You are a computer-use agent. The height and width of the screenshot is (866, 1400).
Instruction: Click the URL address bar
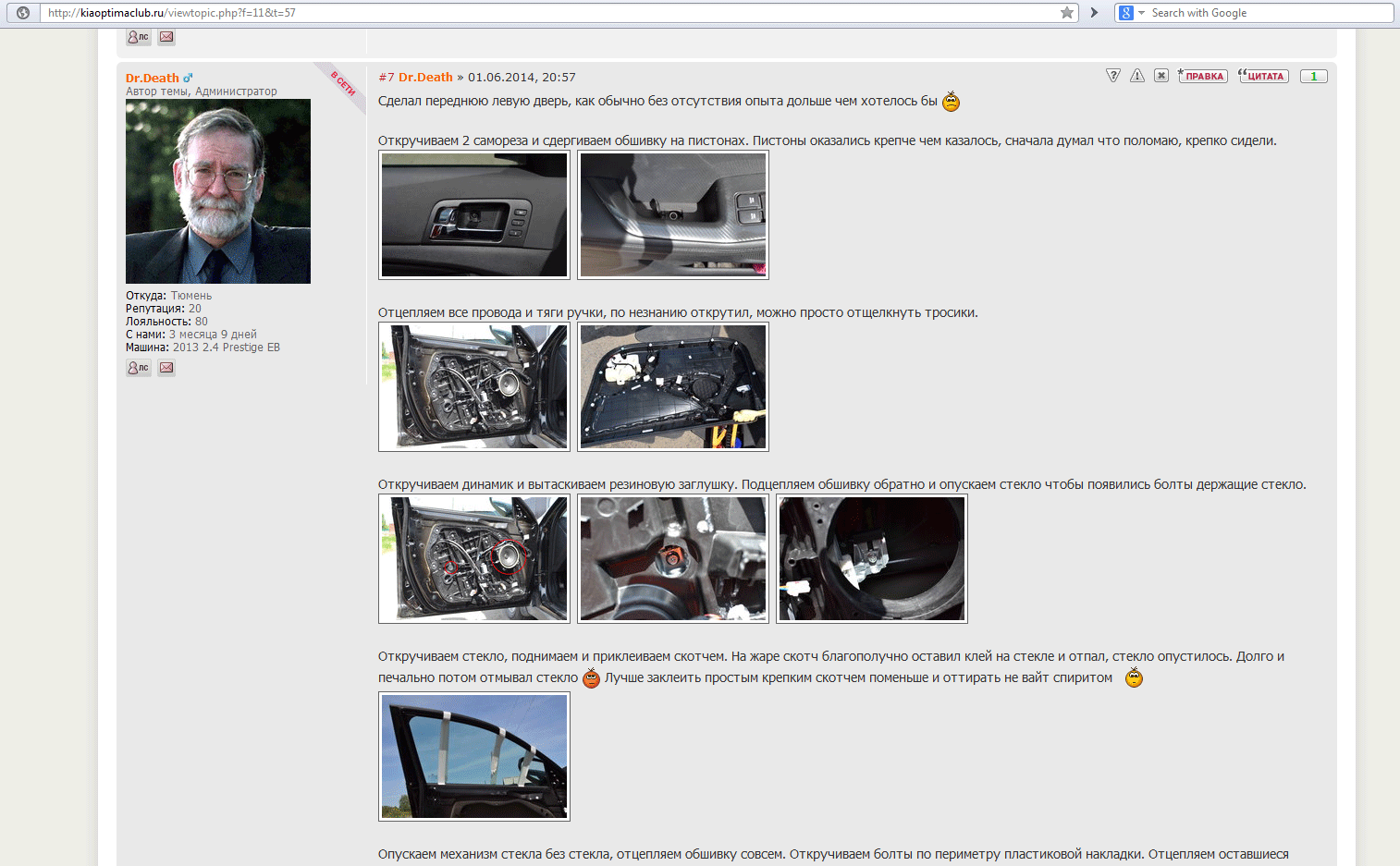tap(555, 13)
